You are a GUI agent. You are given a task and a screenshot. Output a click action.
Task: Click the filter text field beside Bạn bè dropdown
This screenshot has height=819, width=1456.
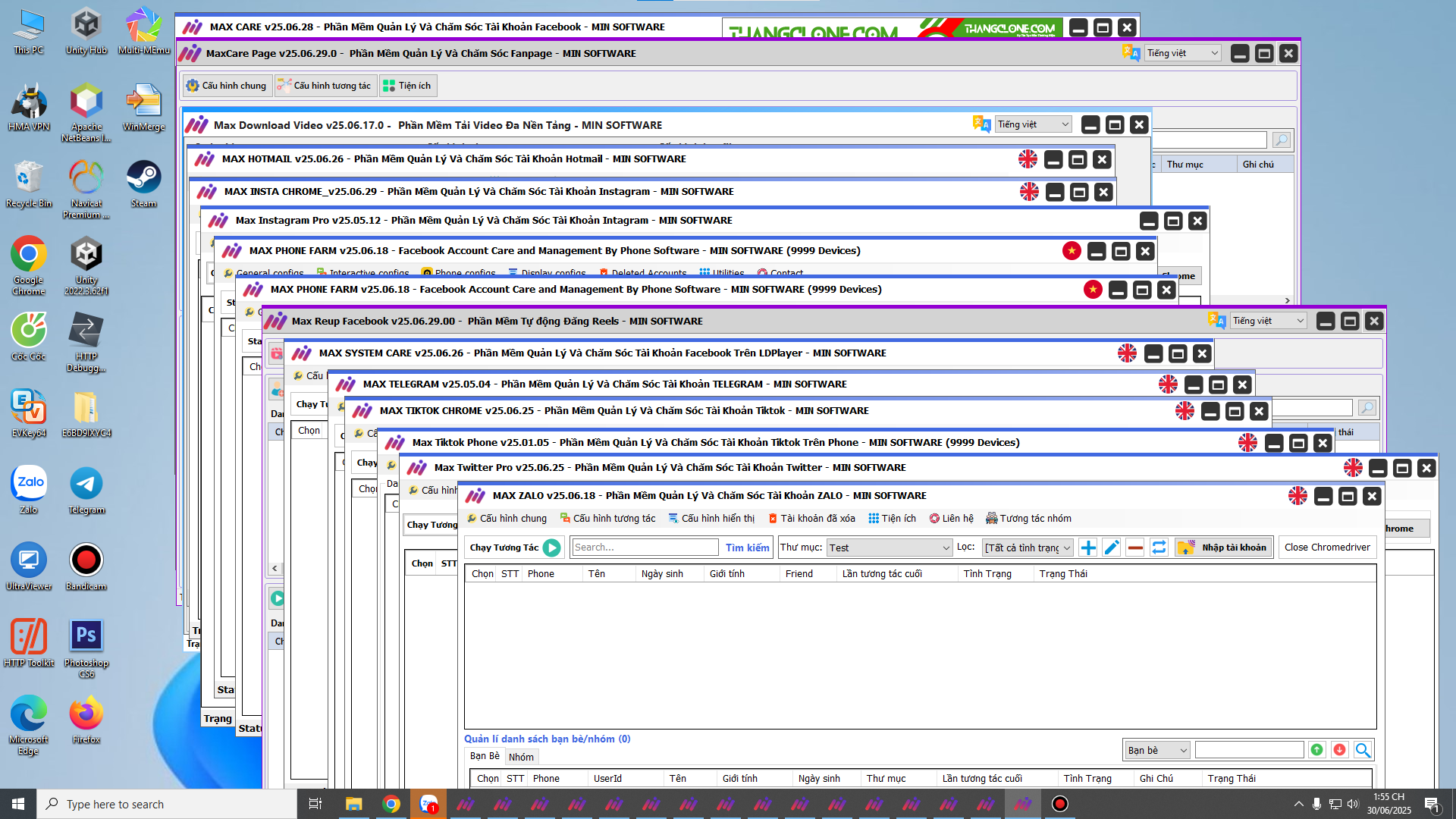(1249, 750)
